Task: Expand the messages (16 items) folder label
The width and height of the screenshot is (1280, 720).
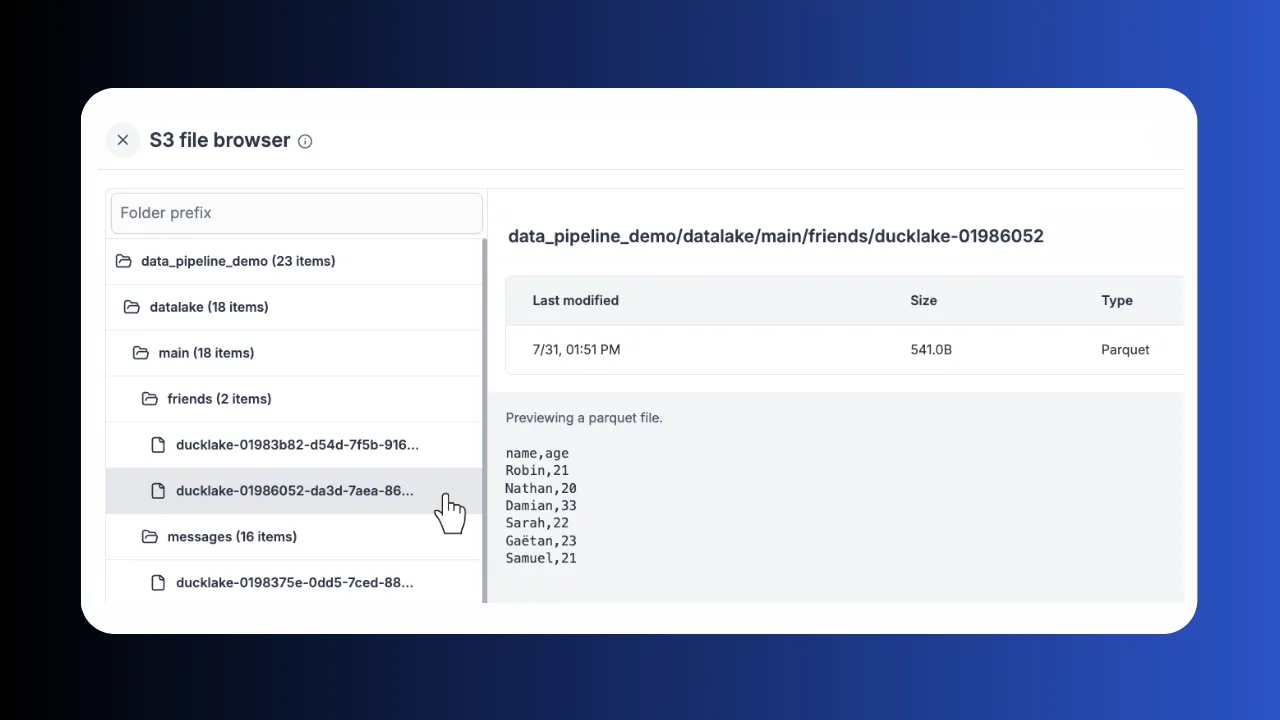Action: (x=232, y=537)
